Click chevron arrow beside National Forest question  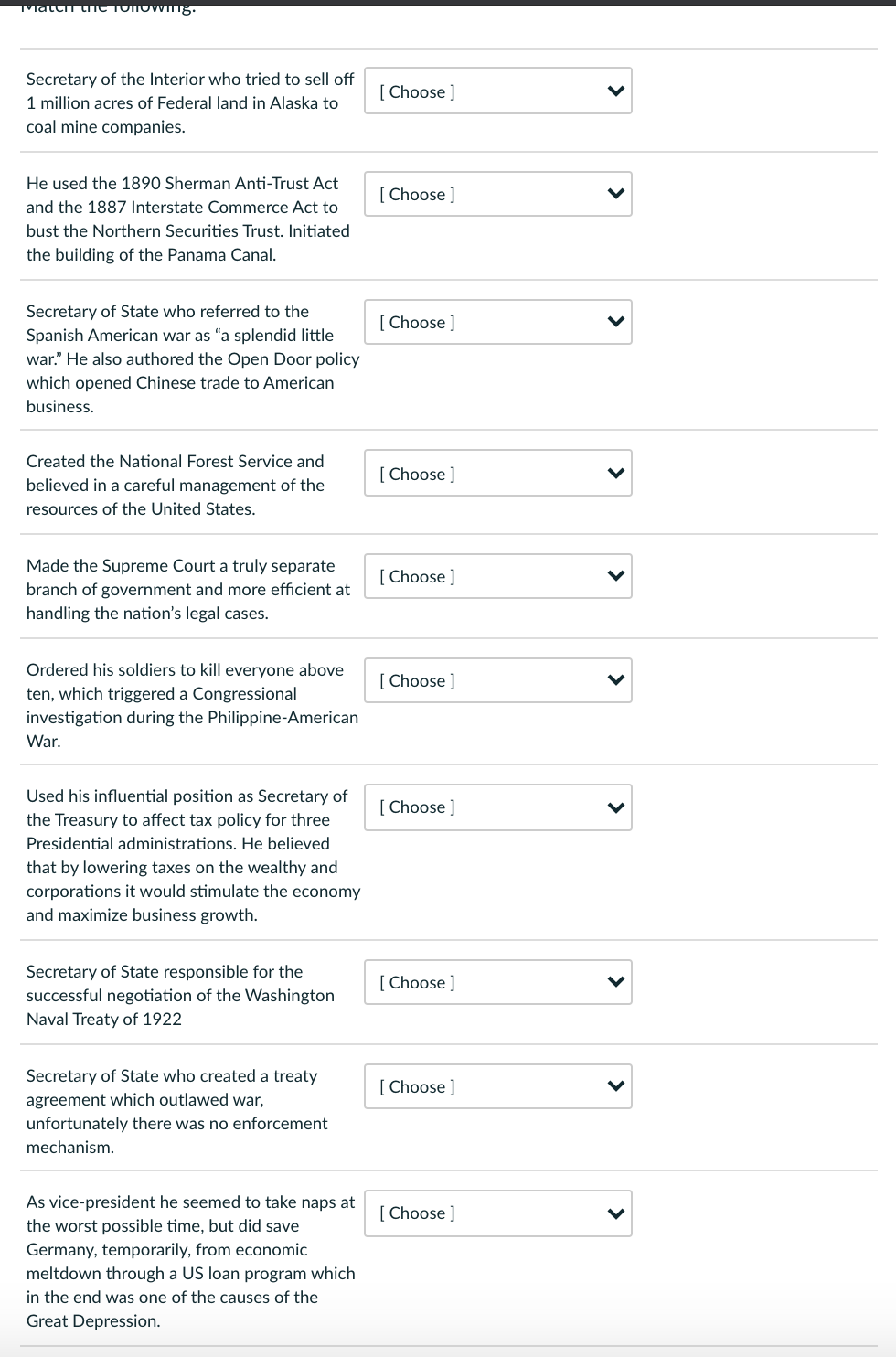pyautogui.click(x=616, y=474)
